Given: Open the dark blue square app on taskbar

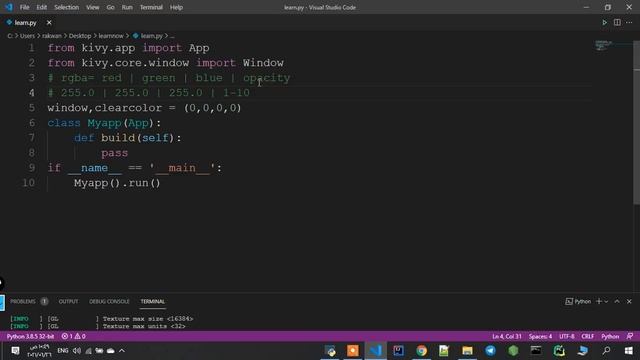Looking at the screenshot, I should (398, 351).
